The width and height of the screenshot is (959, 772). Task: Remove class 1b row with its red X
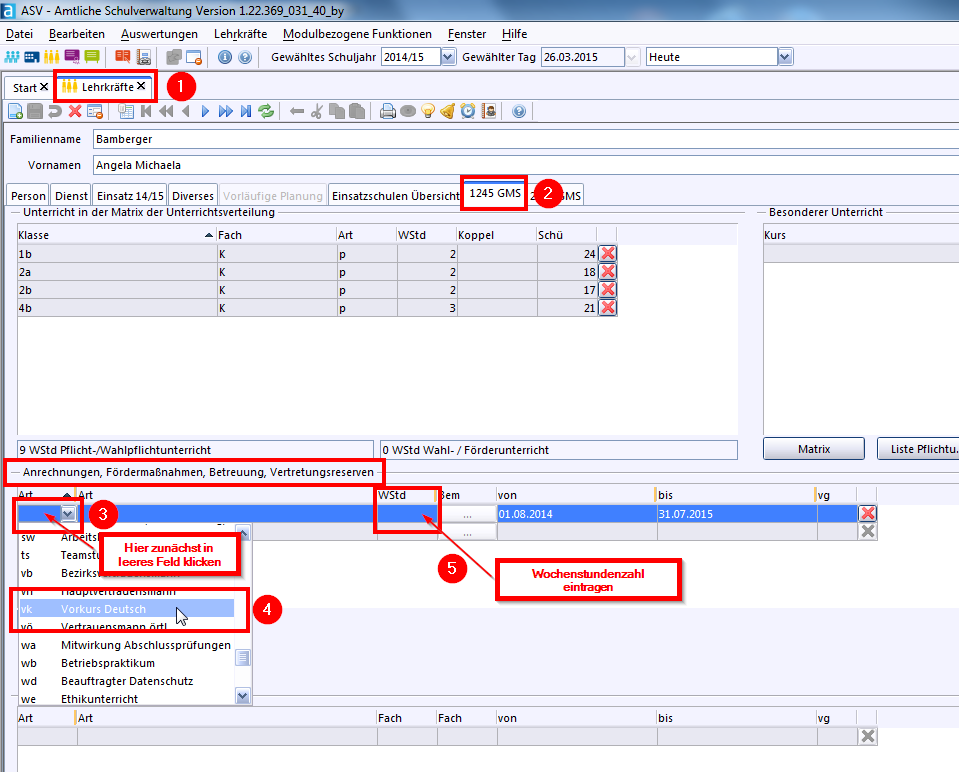point(607,253)
